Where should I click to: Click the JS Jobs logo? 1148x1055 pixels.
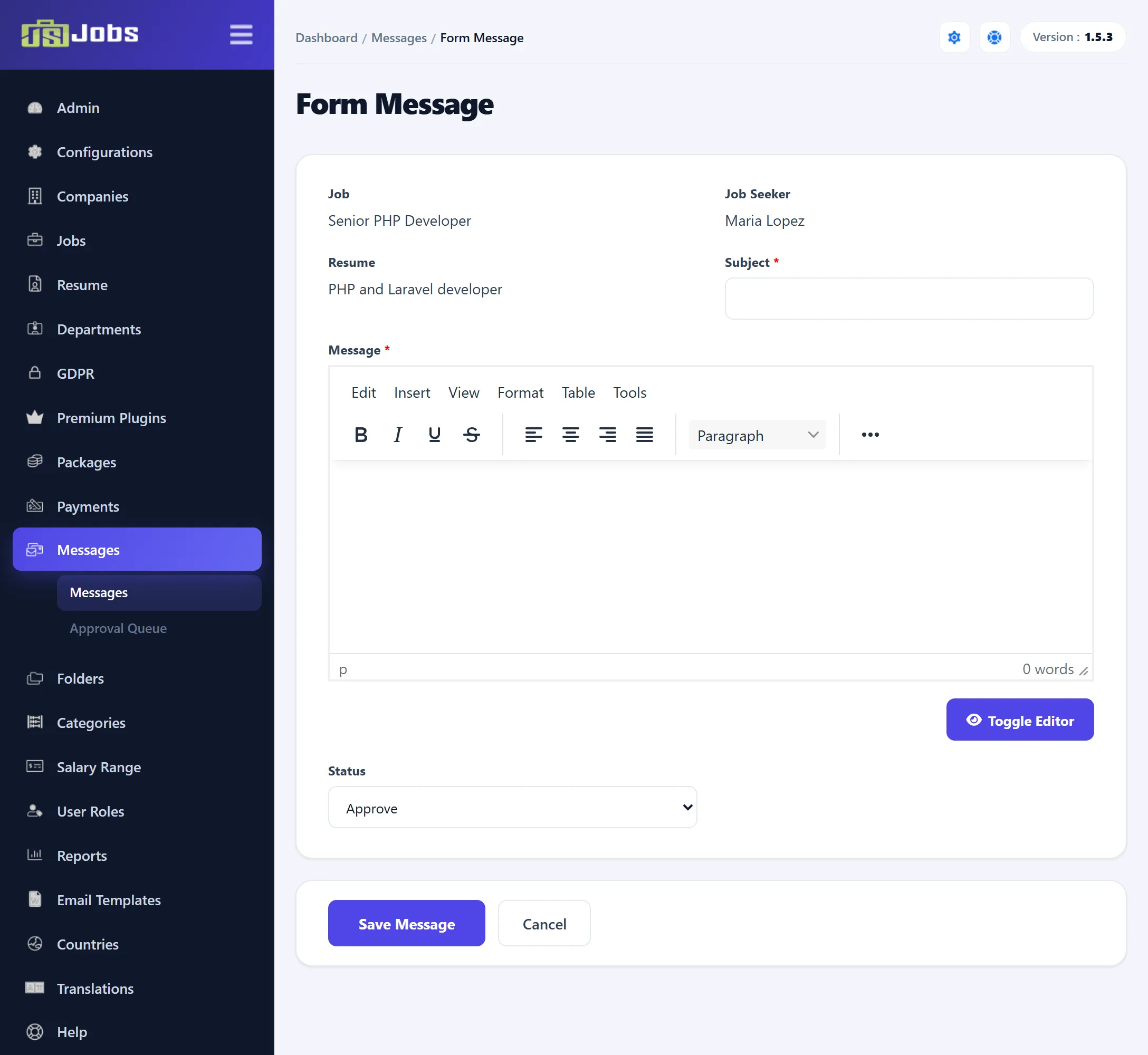(80, 33)
